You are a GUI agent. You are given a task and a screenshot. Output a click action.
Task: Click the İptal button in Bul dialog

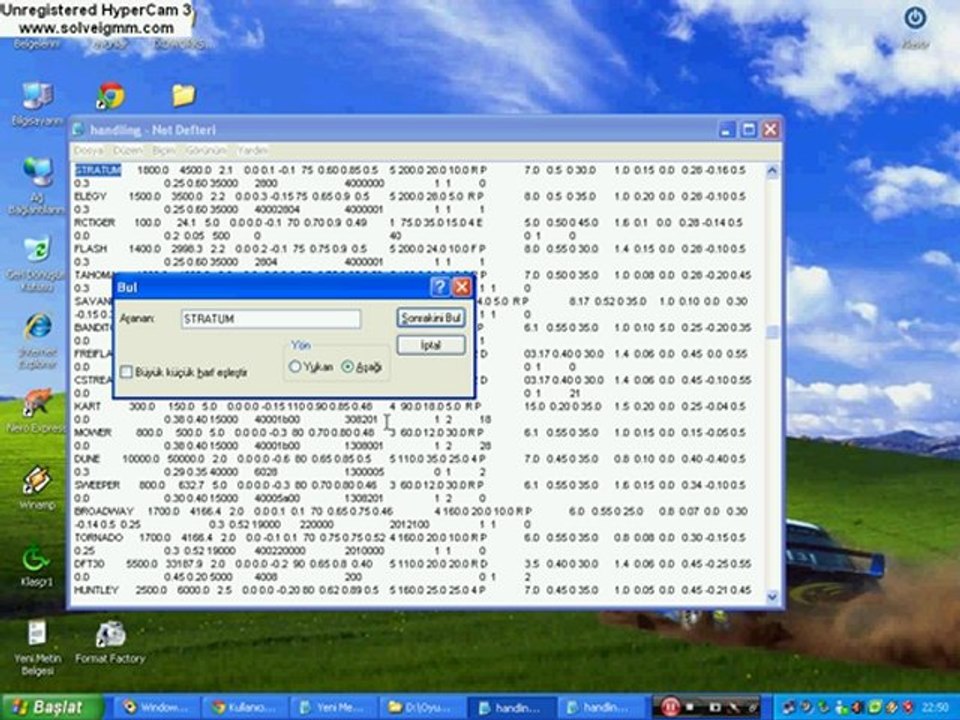pyautogui.click(x=431, y=345)
